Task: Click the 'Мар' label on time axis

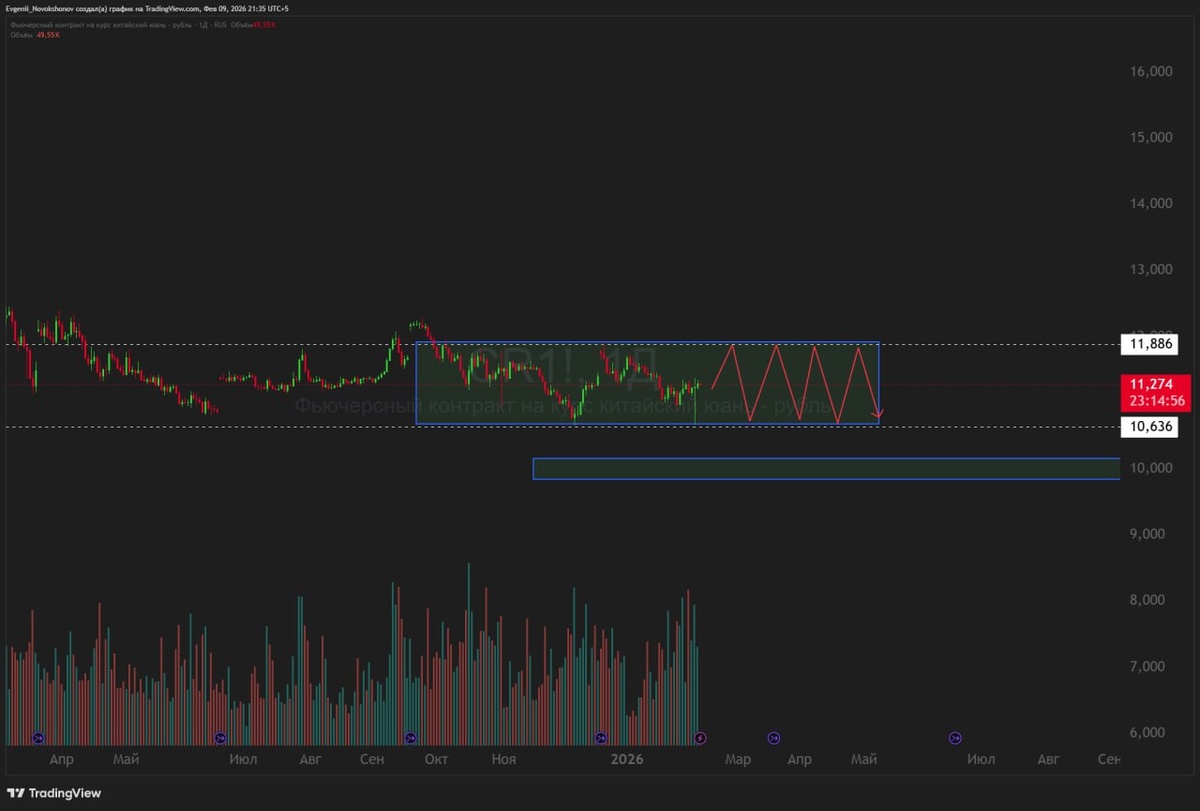Action: pos(738,760)
